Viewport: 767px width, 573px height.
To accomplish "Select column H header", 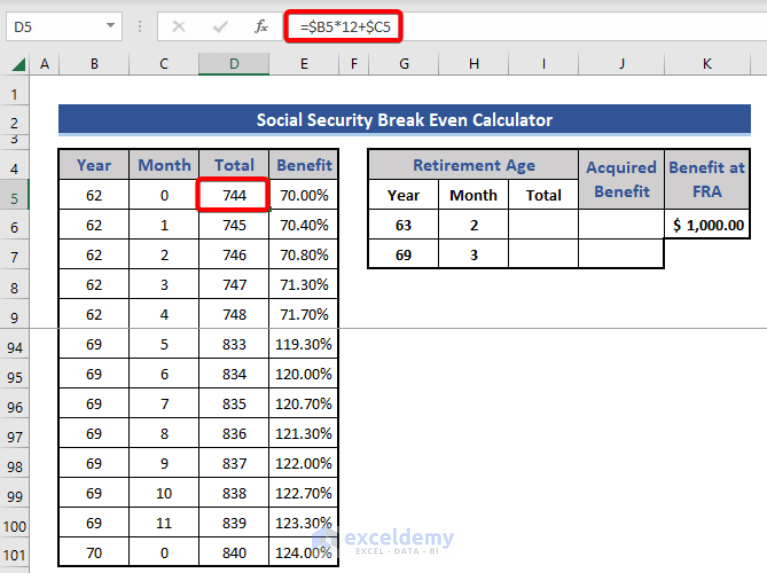I will click(474, 64).
